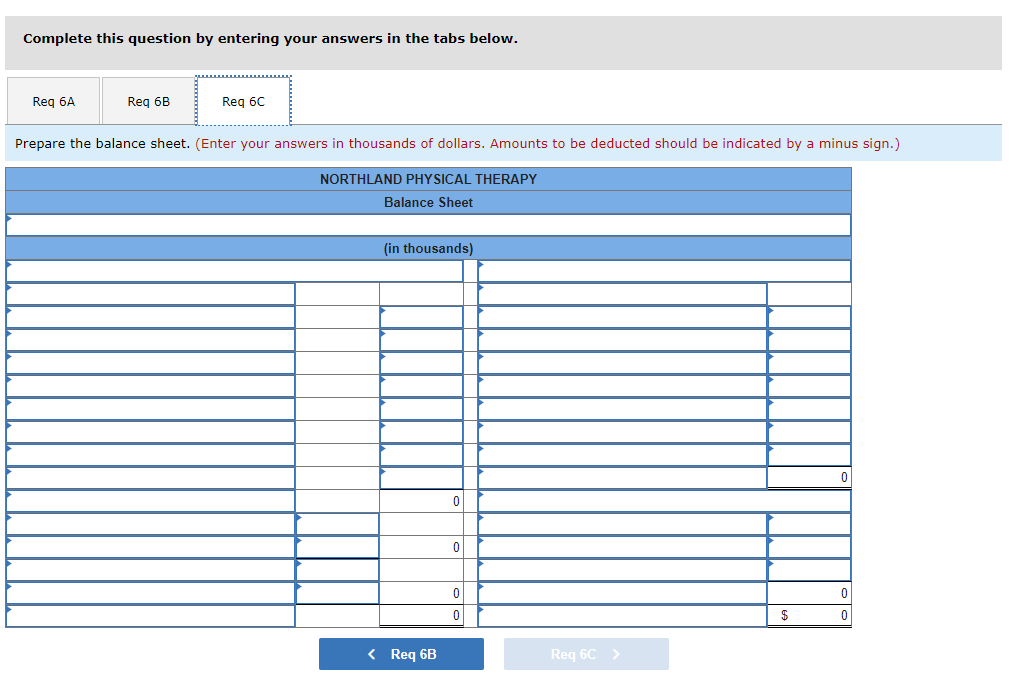1024x687 pixels.
Task: Select the first left account field below the heading
Action: click(x=151, y=294)
